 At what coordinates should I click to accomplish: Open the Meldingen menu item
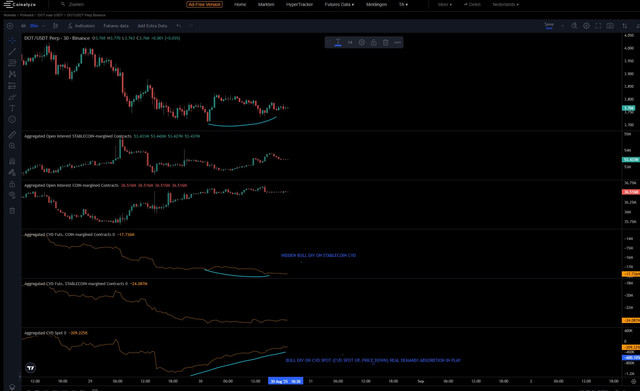[x=376, y=4]
